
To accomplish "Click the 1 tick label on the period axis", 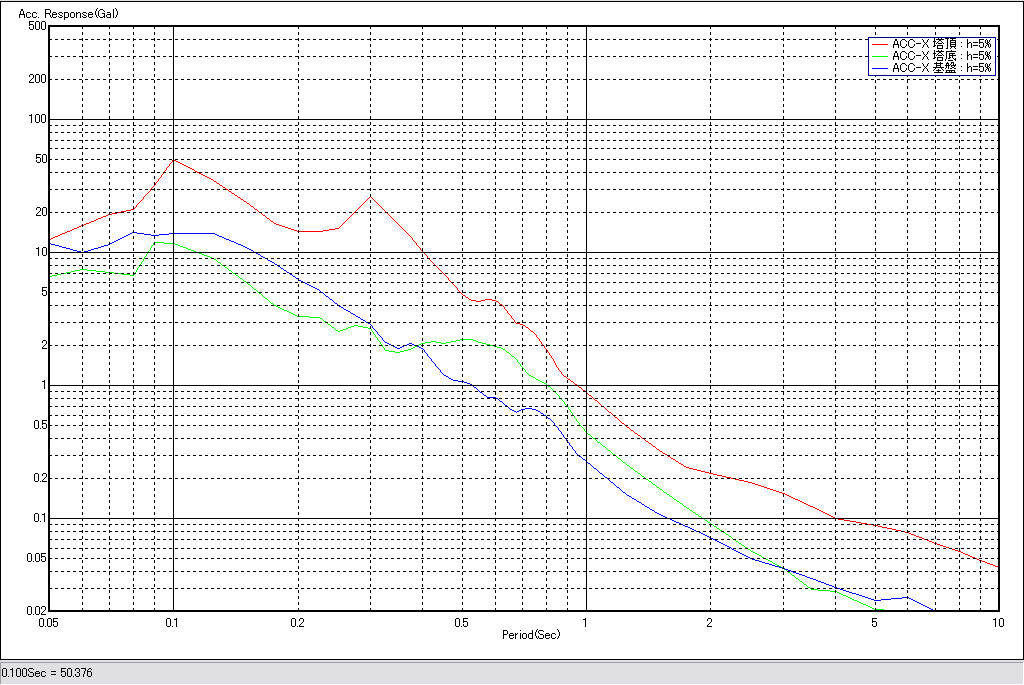I will [586, 623].
